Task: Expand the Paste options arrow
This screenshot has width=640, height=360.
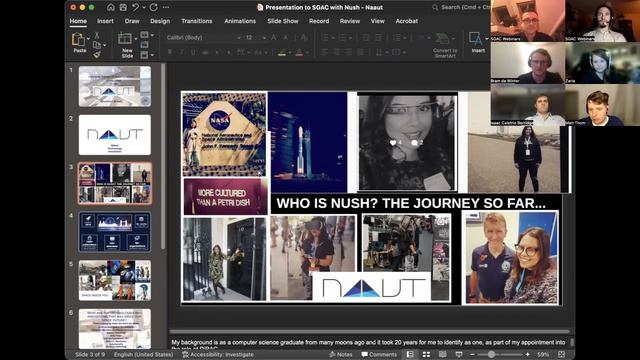Action: tap(89, 39)
